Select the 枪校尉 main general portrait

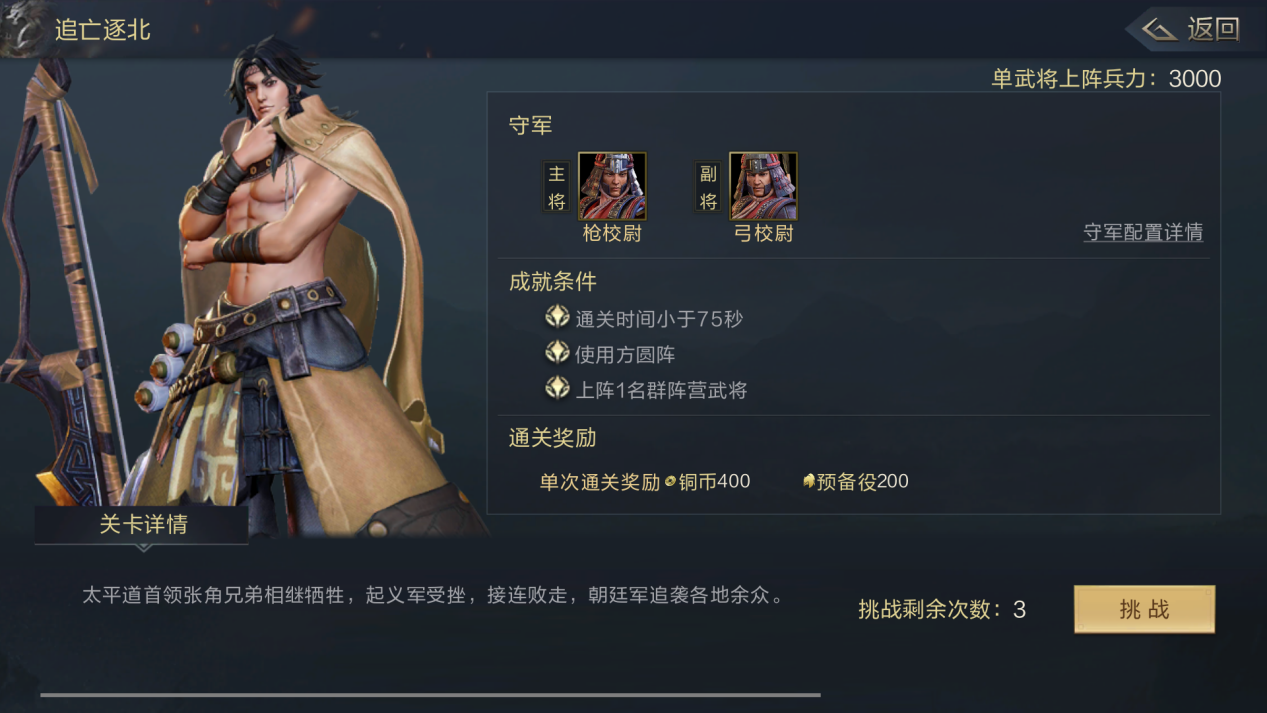[x=612, y=186]
